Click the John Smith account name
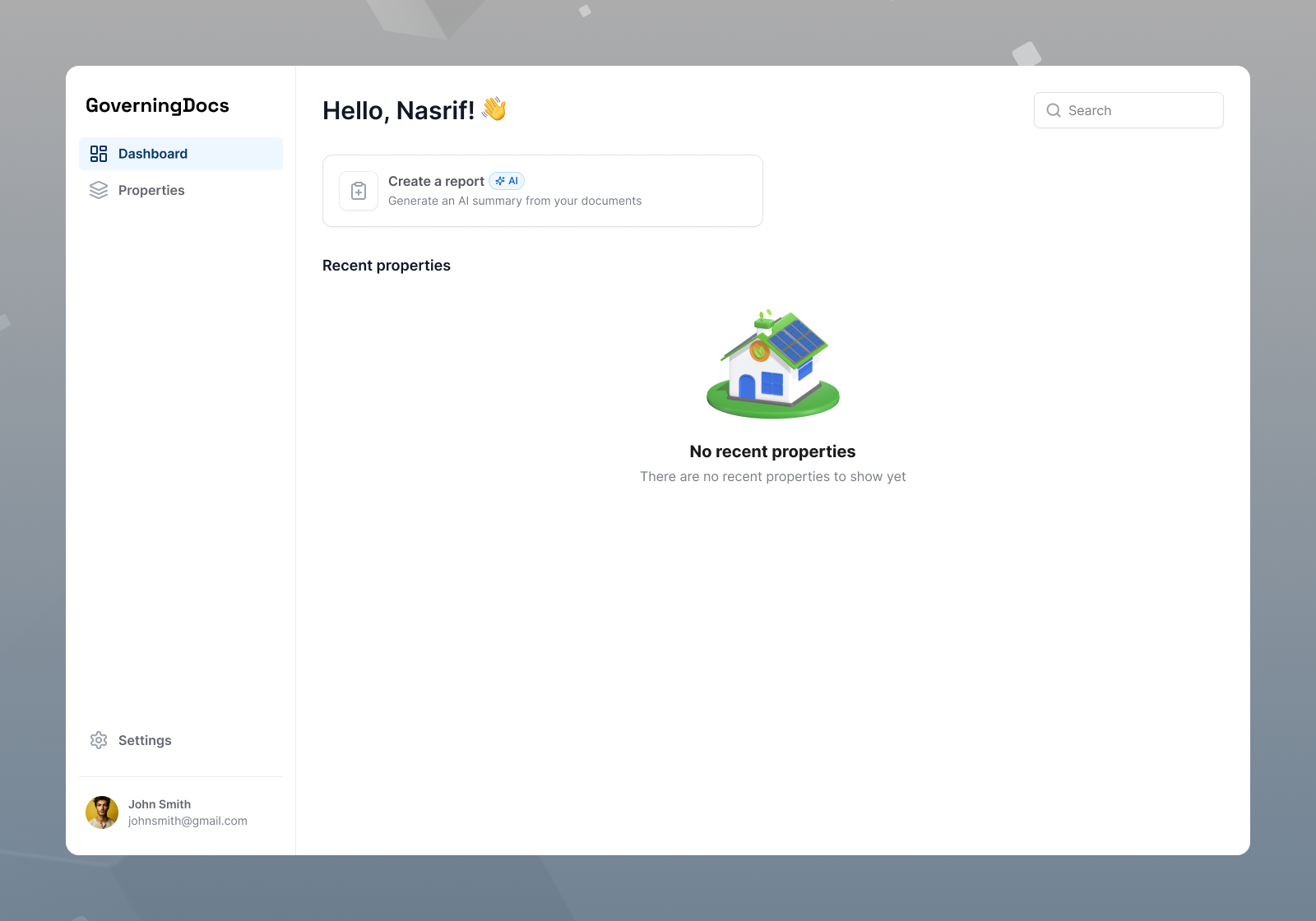The image size is (1316, 921). (160, 804)
